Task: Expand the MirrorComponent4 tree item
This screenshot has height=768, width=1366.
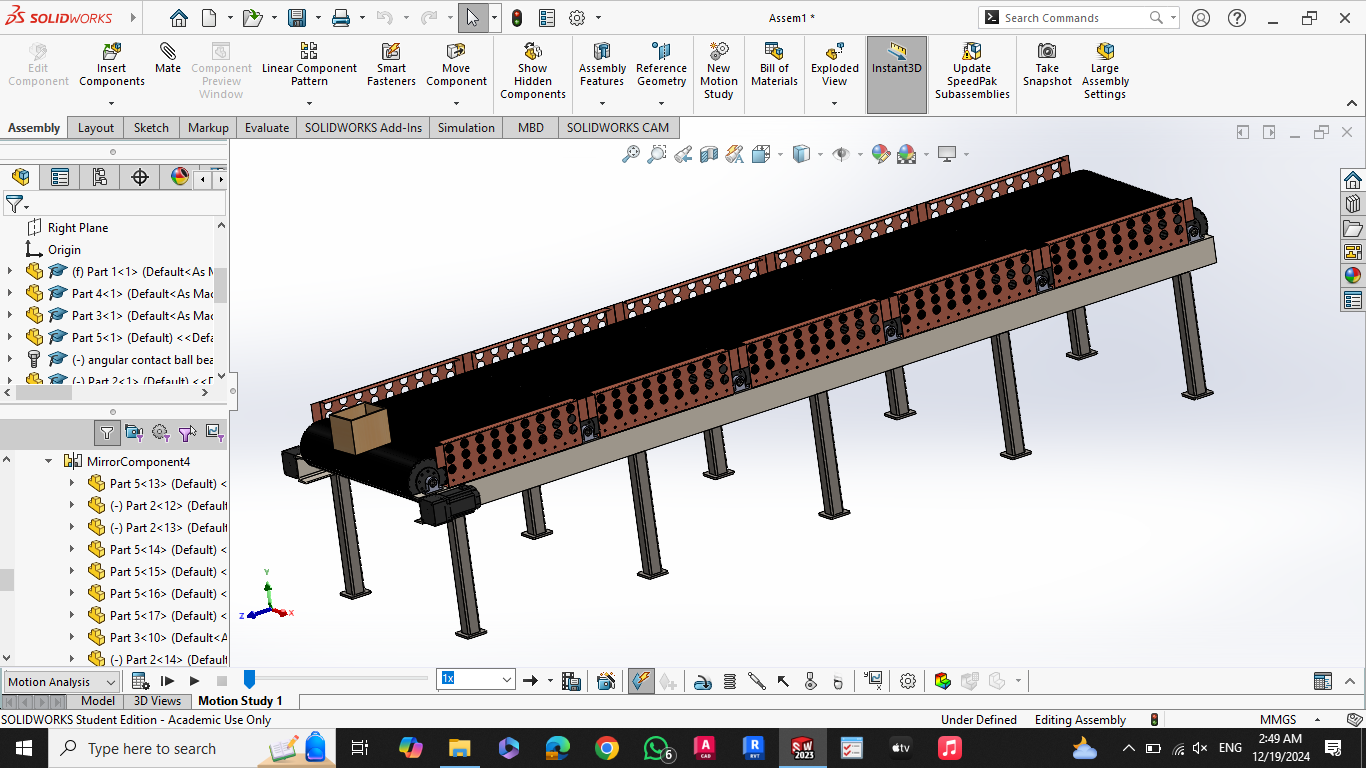Action: (x=47, y=461)
